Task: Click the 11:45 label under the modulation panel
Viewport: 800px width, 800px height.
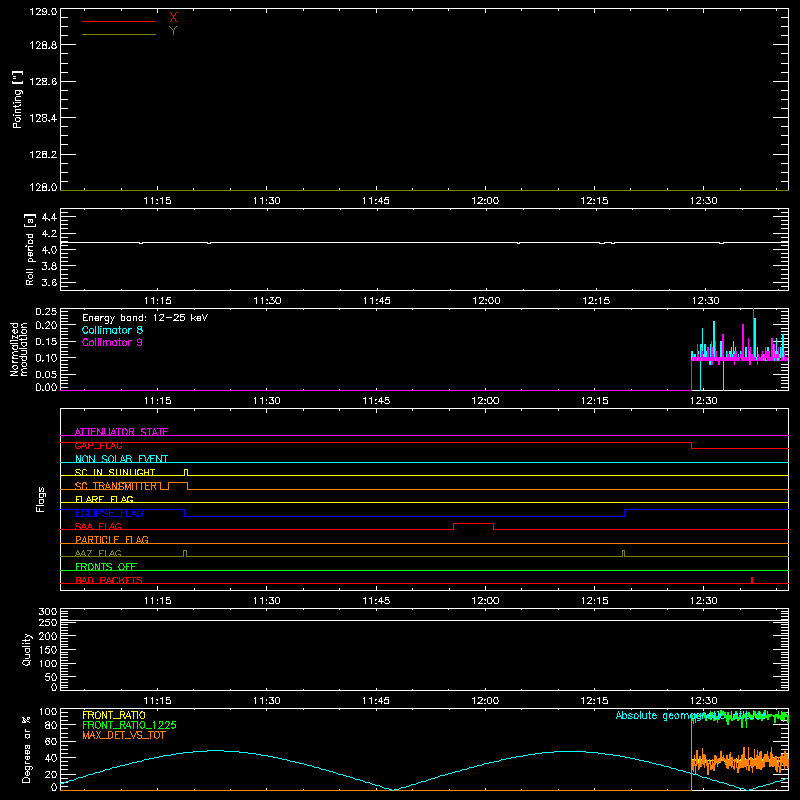Action: (376, 401)
